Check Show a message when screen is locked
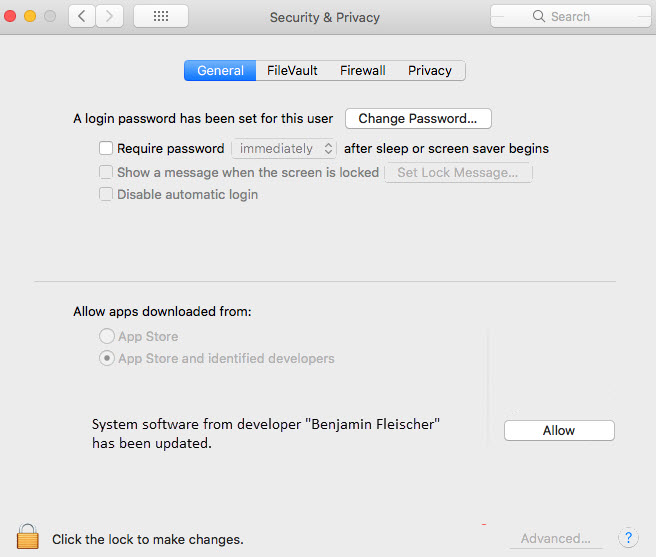656x557 pixels. pos(106,172)
